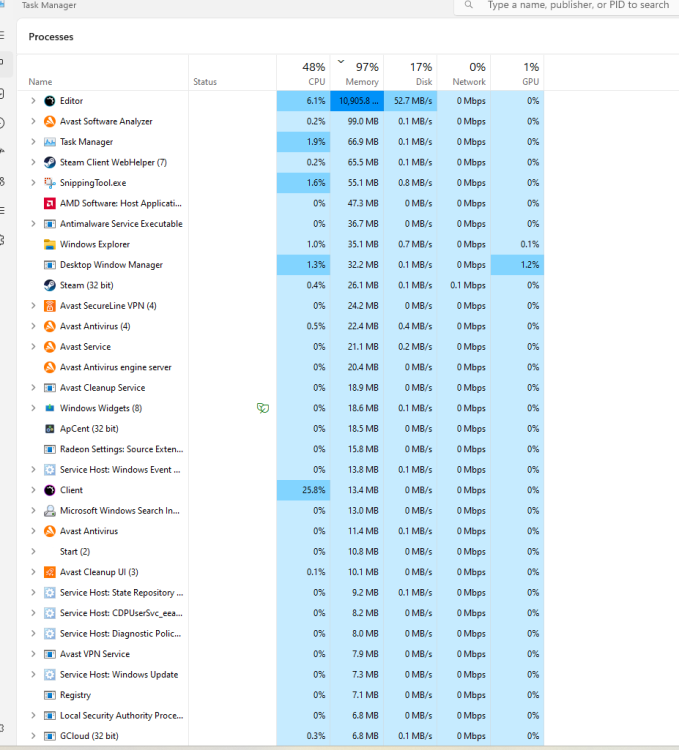Click the Windows Explorer folder icon
Viewport: 679px width, 750px height.
(x=50, y=244)
